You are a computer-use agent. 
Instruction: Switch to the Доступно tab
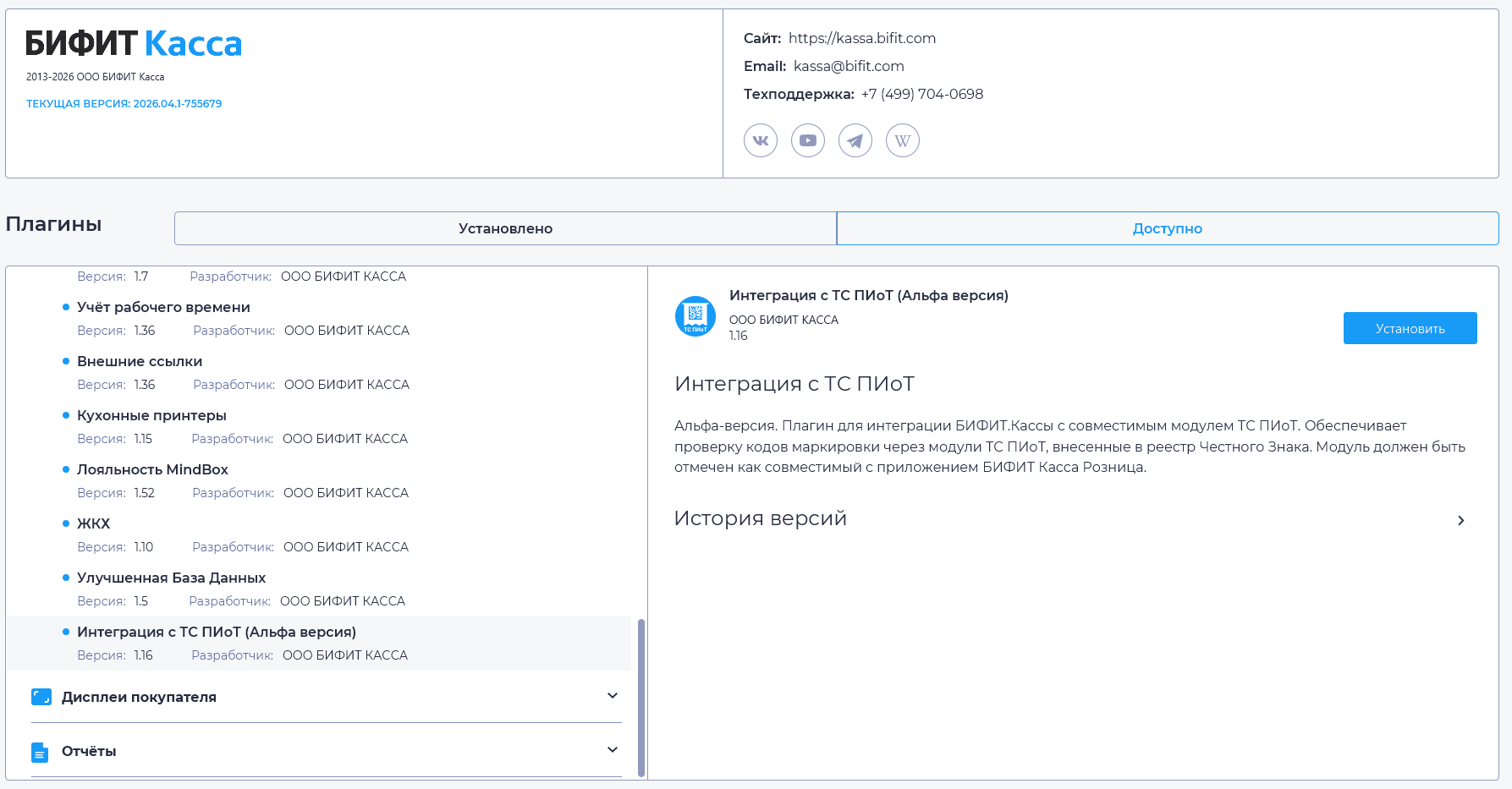(x=1167, y=228)
